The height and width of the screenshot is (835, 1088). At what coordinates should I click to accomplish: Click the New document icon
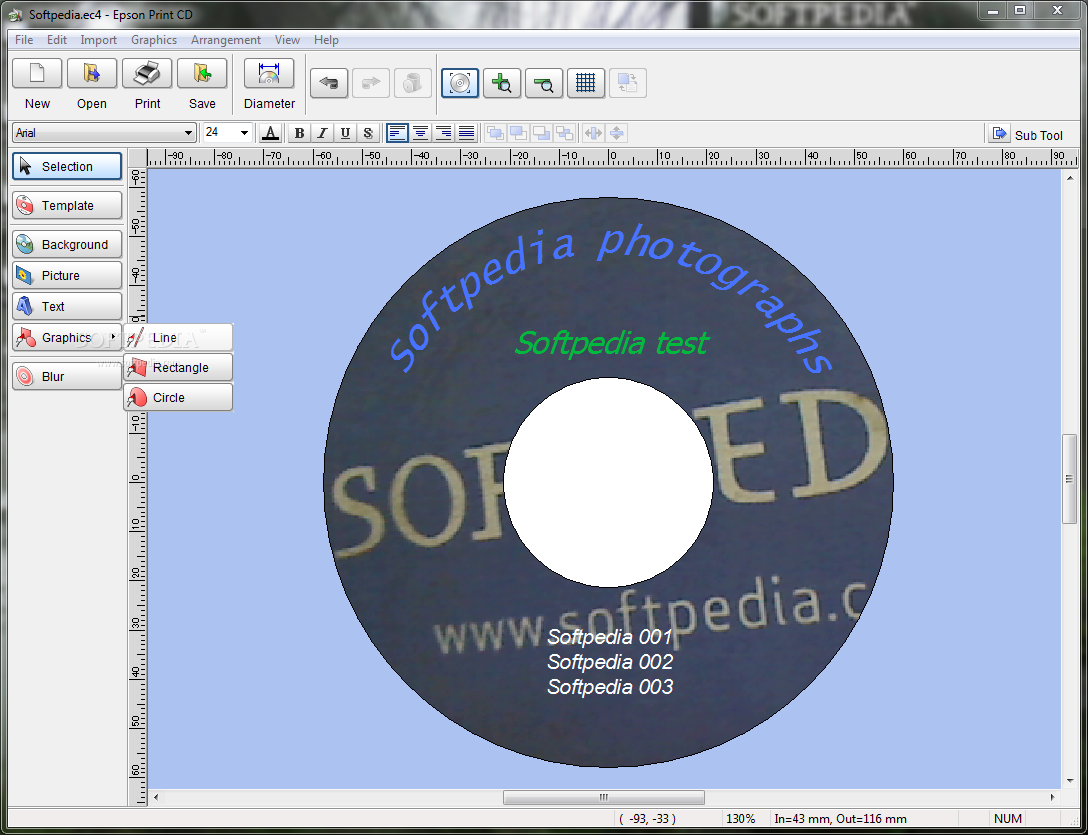tap(37, 74)
